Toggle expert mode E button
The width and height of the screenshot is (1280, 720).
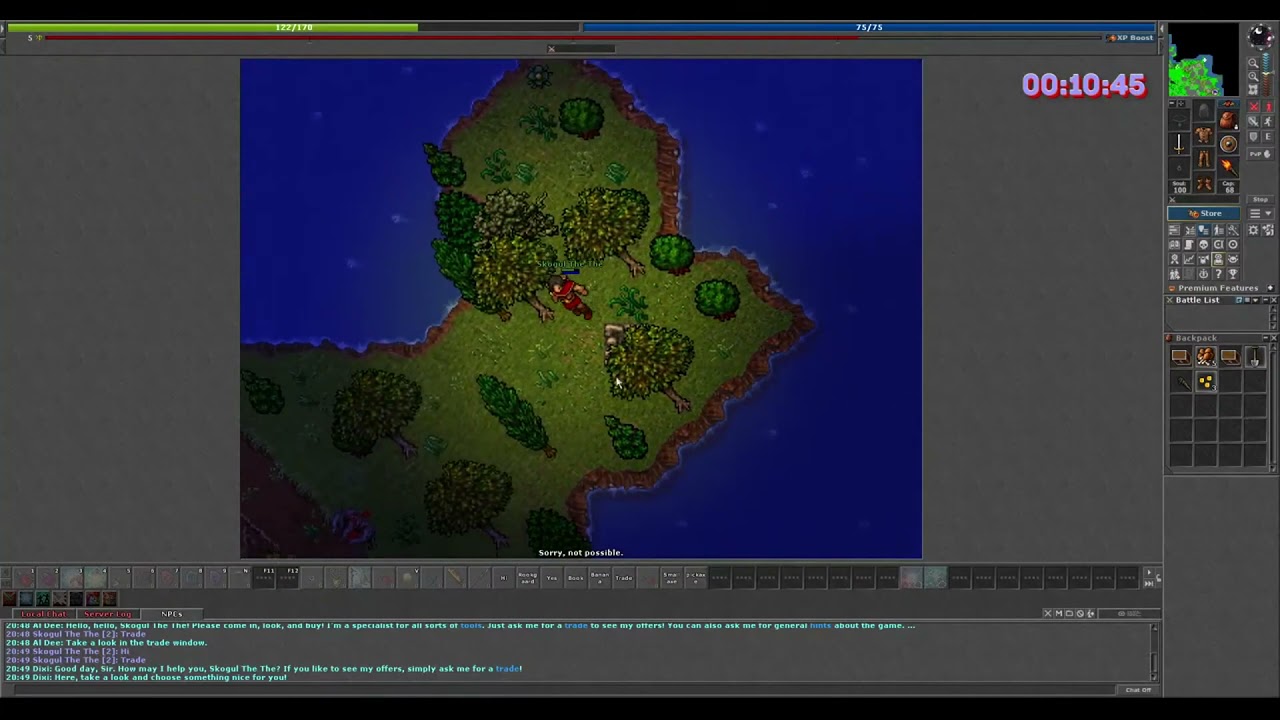point(1269,137)
